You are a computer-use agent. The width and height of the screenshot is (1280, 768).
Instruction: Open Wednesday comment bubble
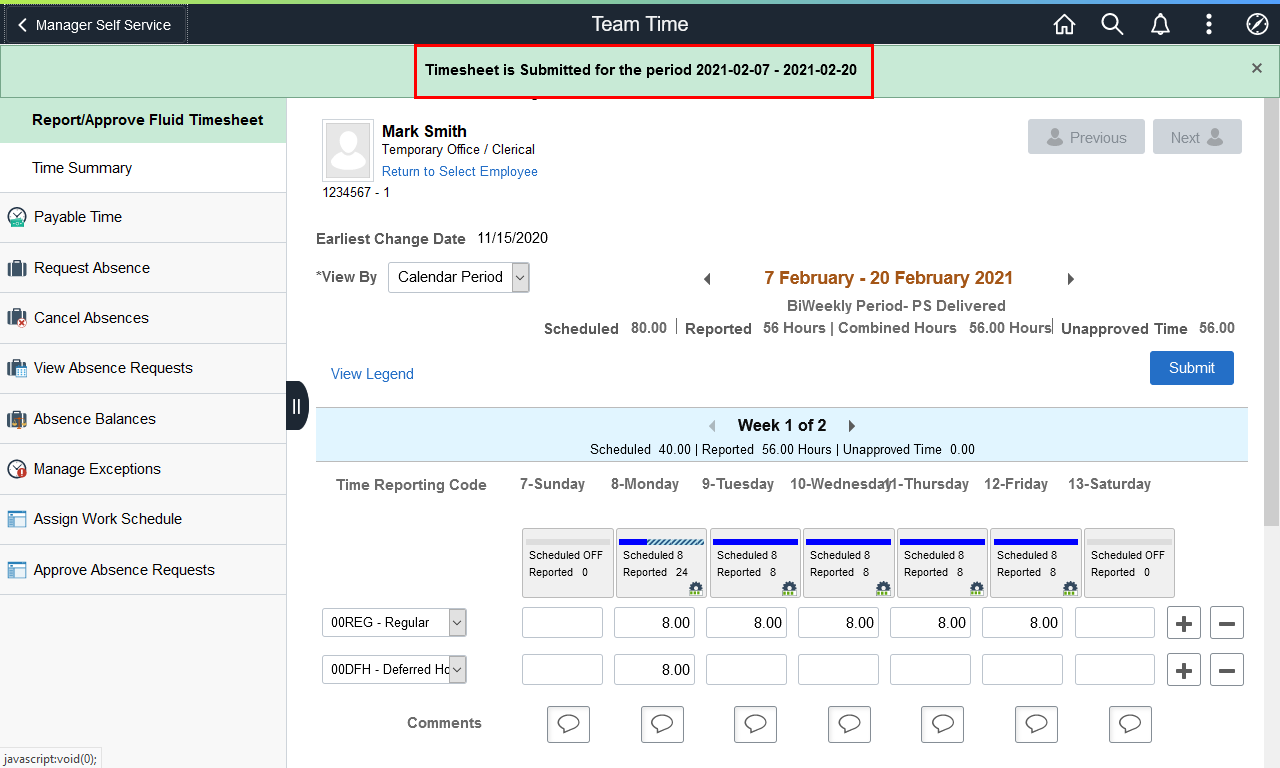(x=849, y=724)
